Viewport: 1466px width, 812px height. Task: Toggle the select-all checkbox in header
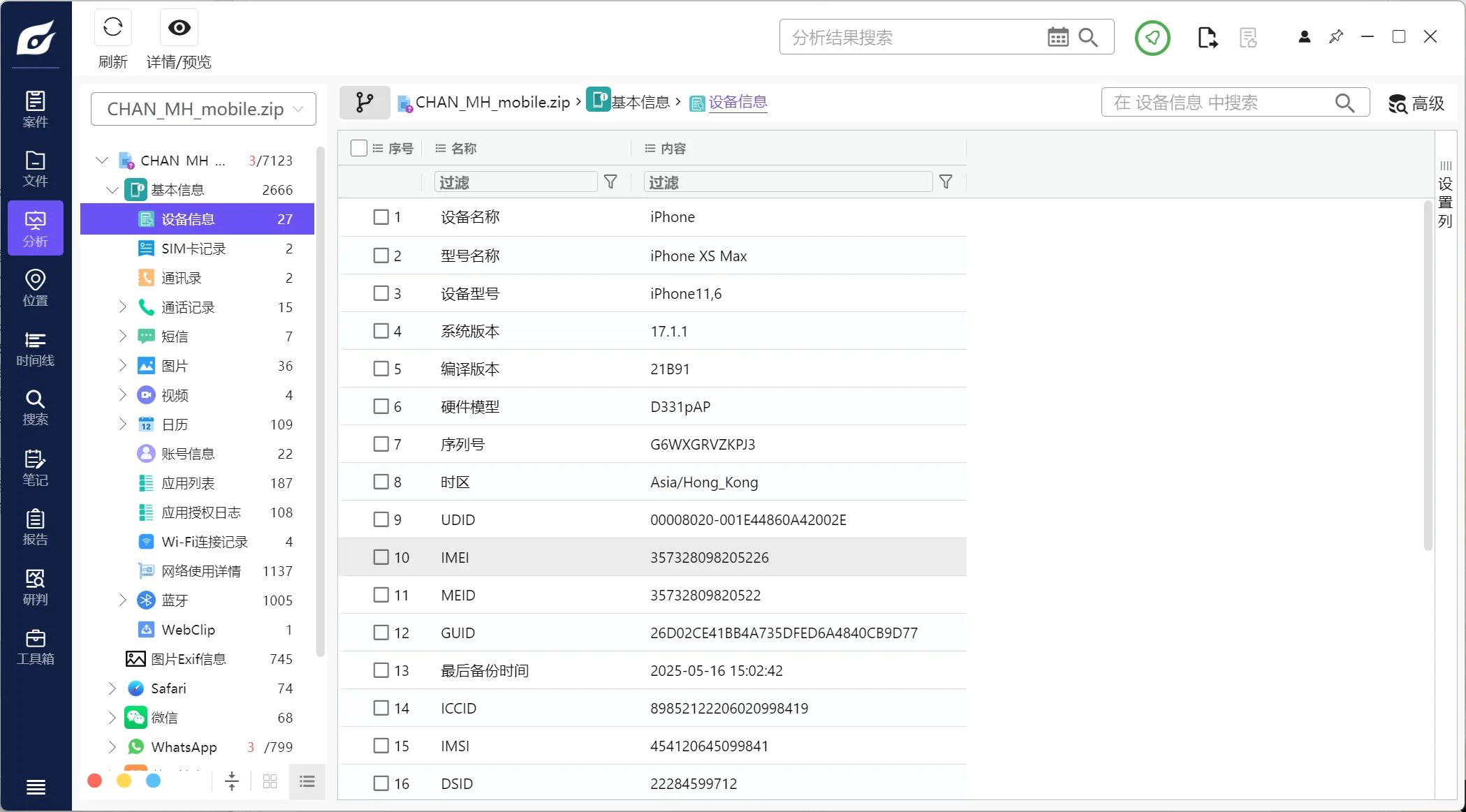(x=359, y=148)
